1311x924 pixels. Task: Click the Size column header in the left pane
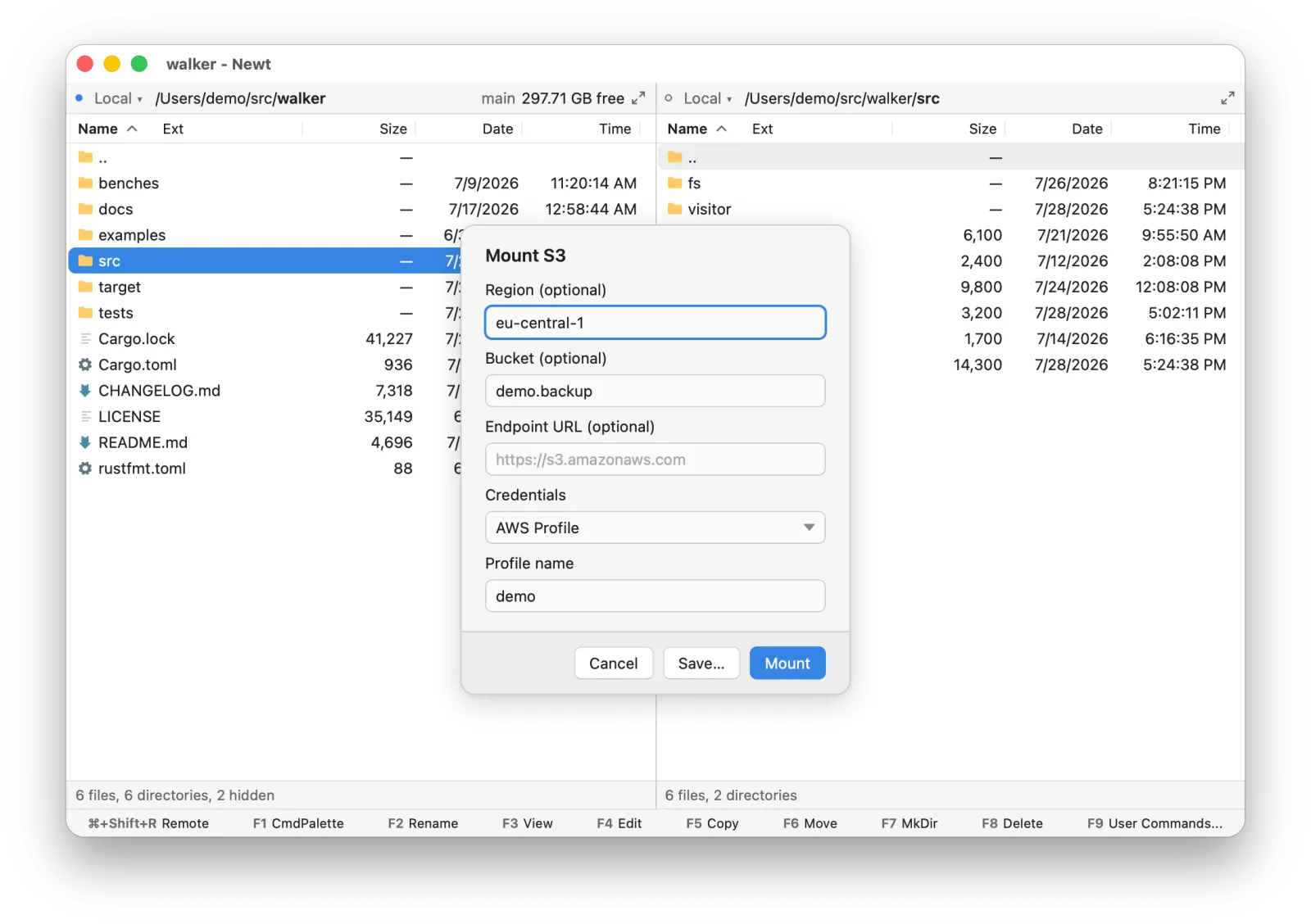click(x=393, y=129)
